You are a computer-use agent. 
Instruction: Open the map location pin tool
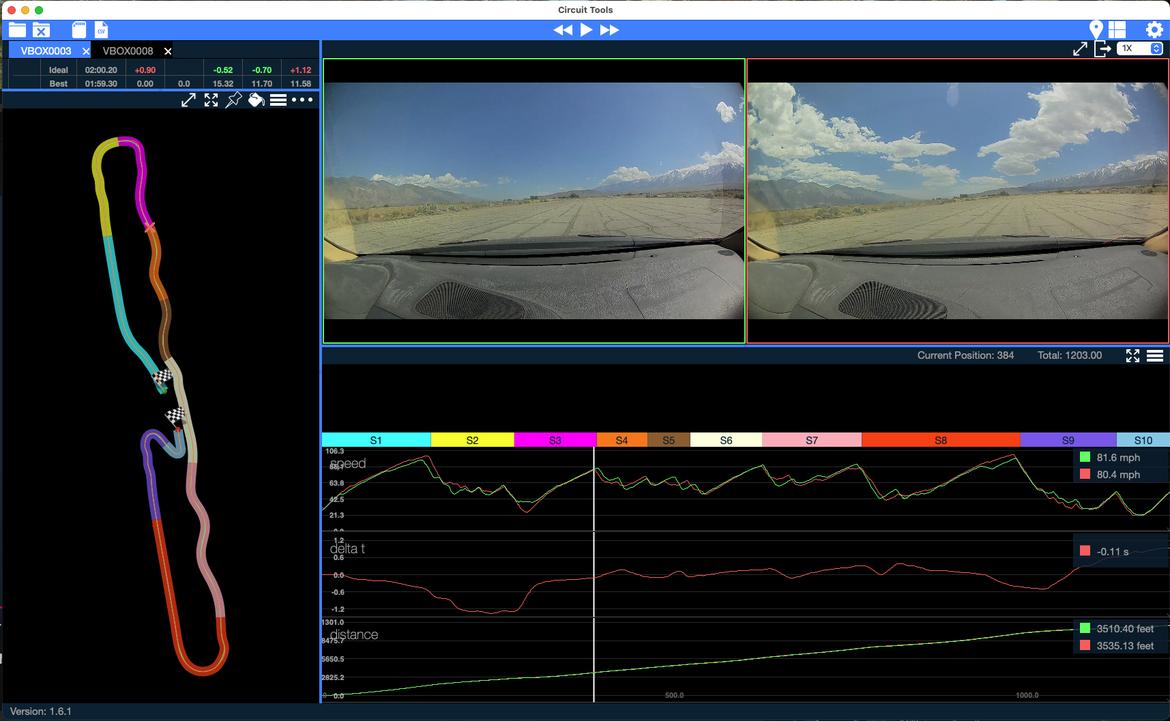click(x=1096, y=30)
